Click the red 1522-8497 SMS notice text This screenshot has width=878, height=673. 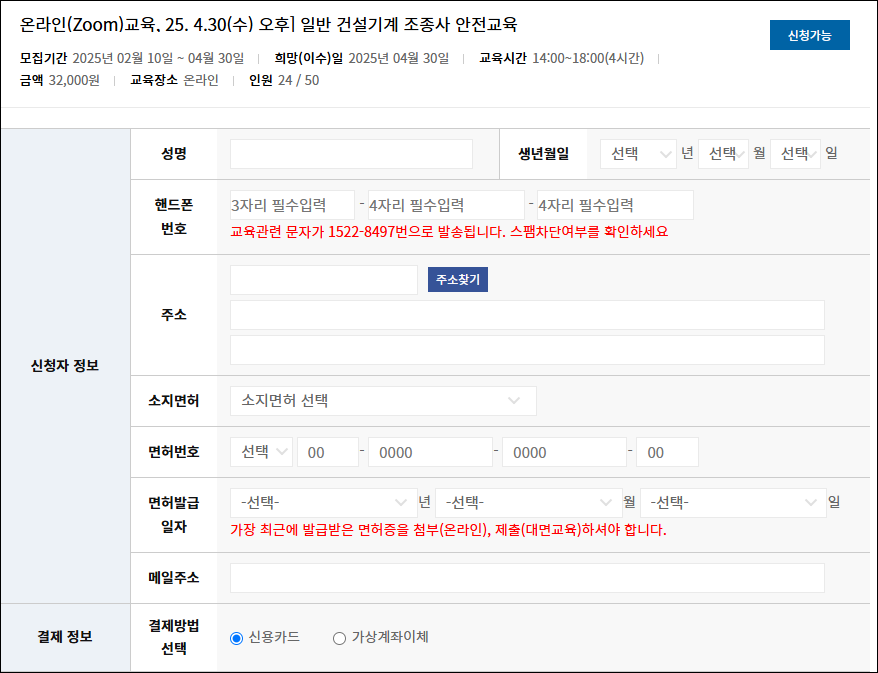449,232
